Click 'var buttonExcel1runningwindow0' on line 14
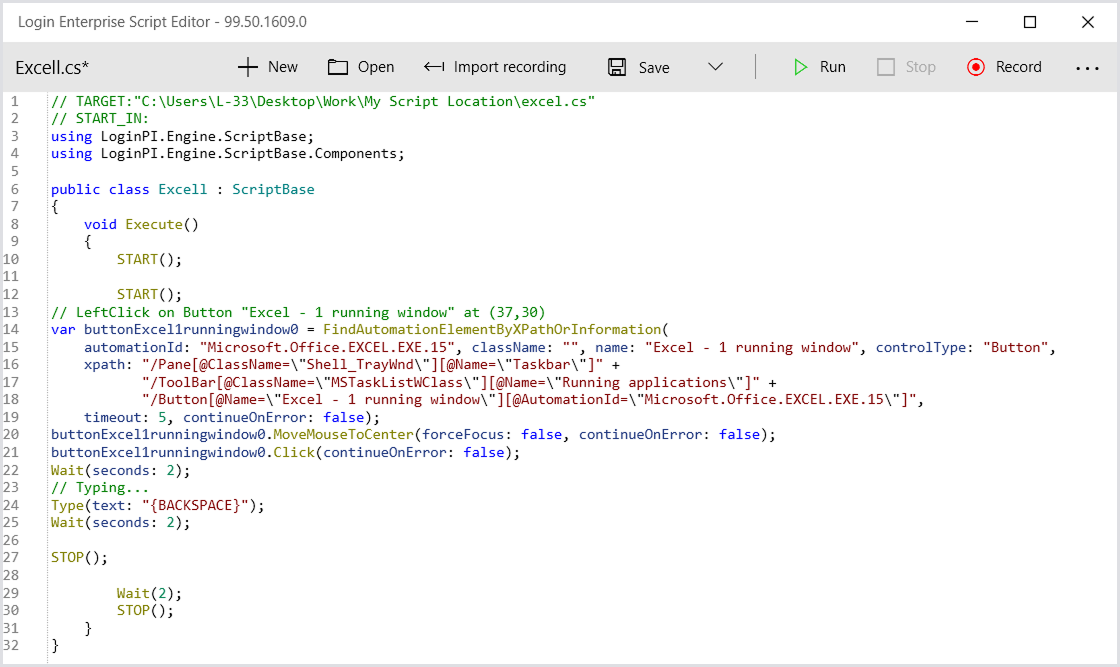Viewport: 1120px width, 667px height. point(174,329)
